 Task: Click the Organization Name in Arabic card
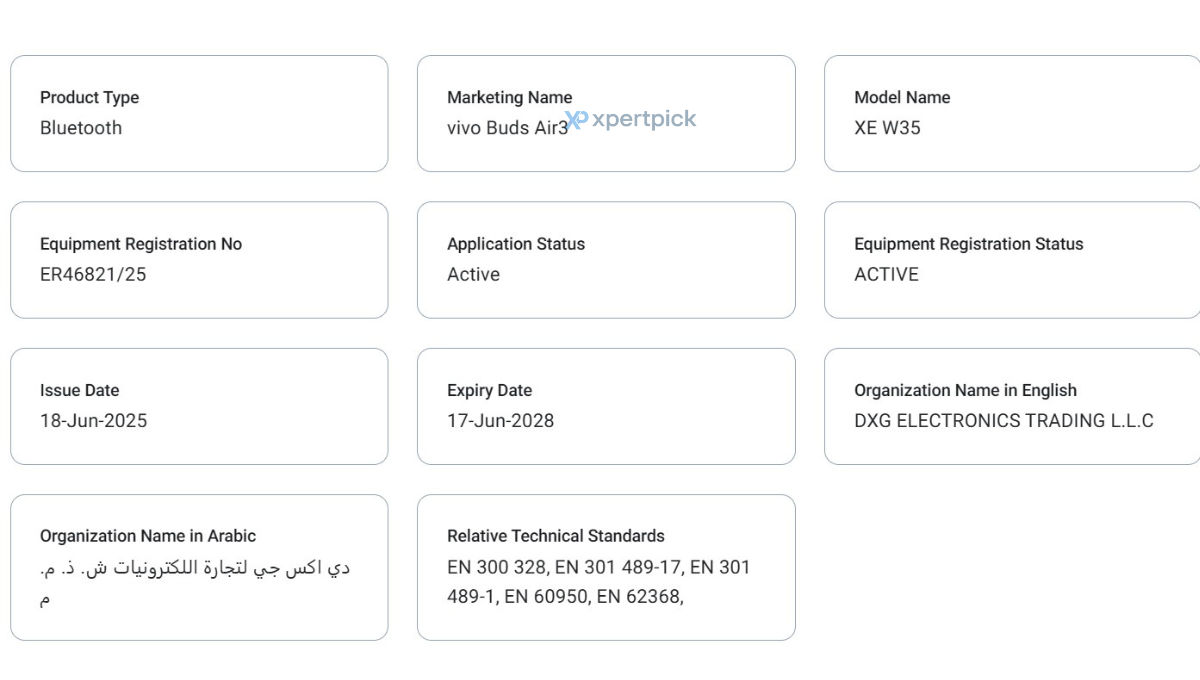click(x=199, y=567)
